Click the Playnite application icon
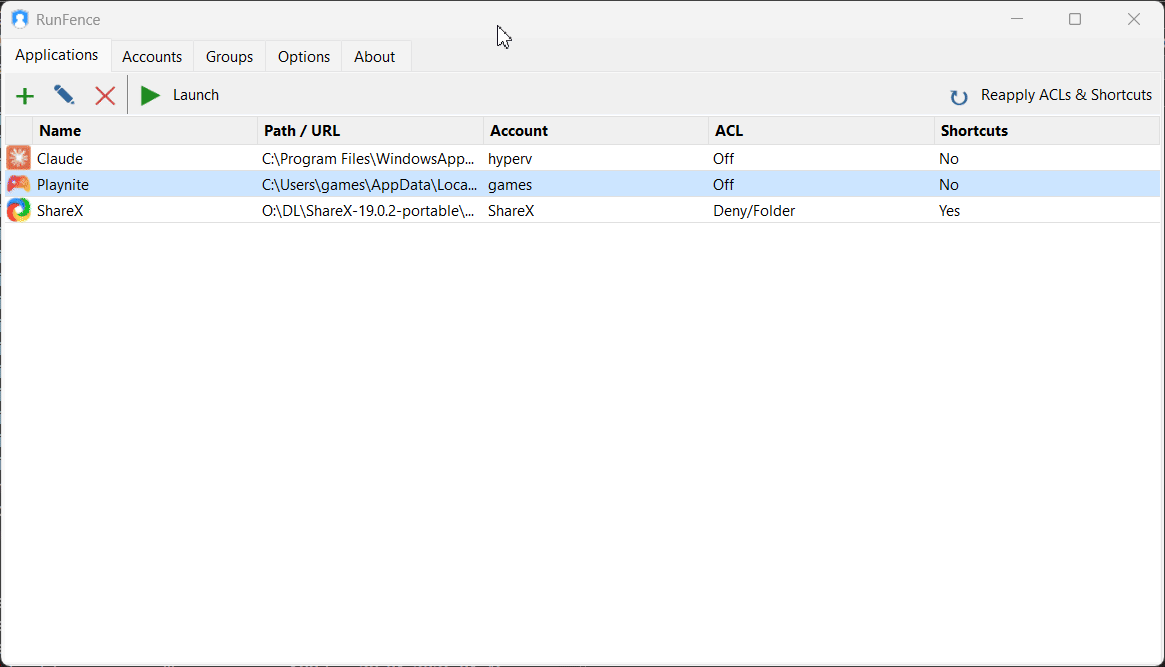Image resolution: width=1165 pixels, height=667 pixels. [18, 184]
